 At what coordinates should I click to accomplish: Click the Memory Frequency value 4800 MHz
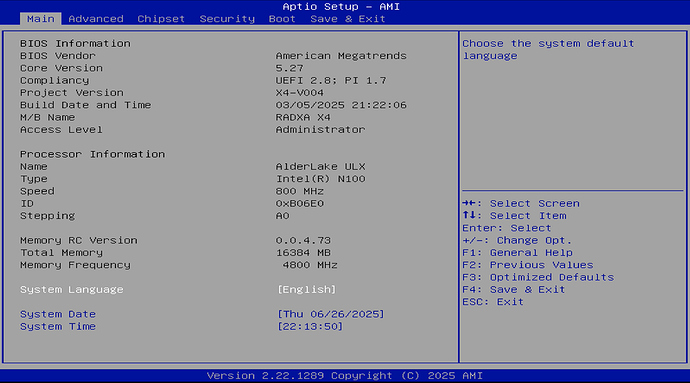coord(310,265)
